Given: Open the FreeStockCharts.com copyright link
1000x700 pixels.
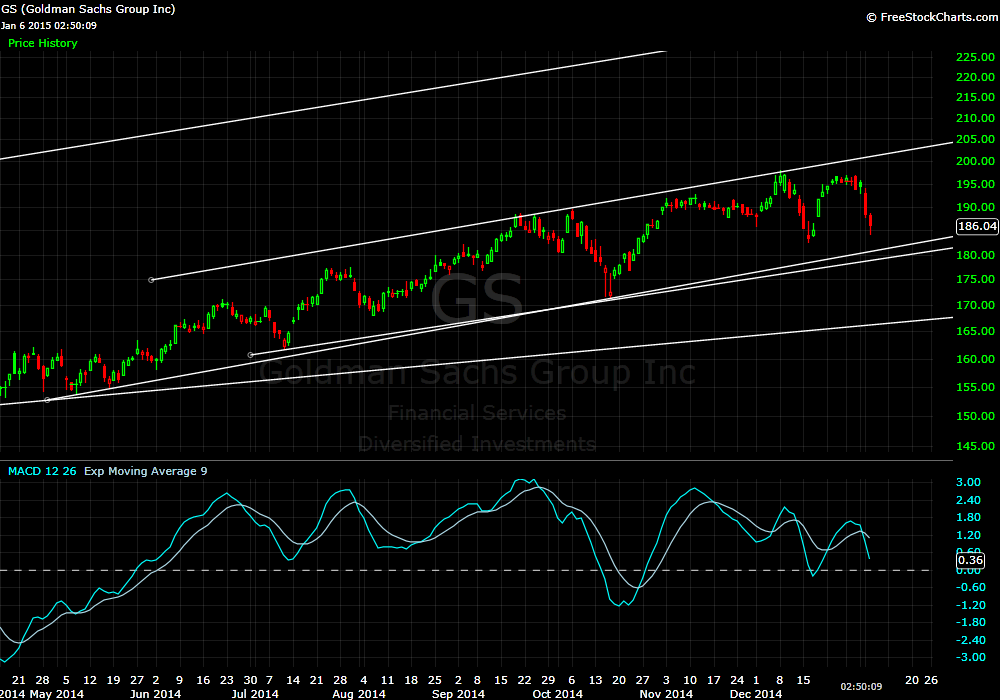Looking at the screenshot, I should click(x=932, y=17).
